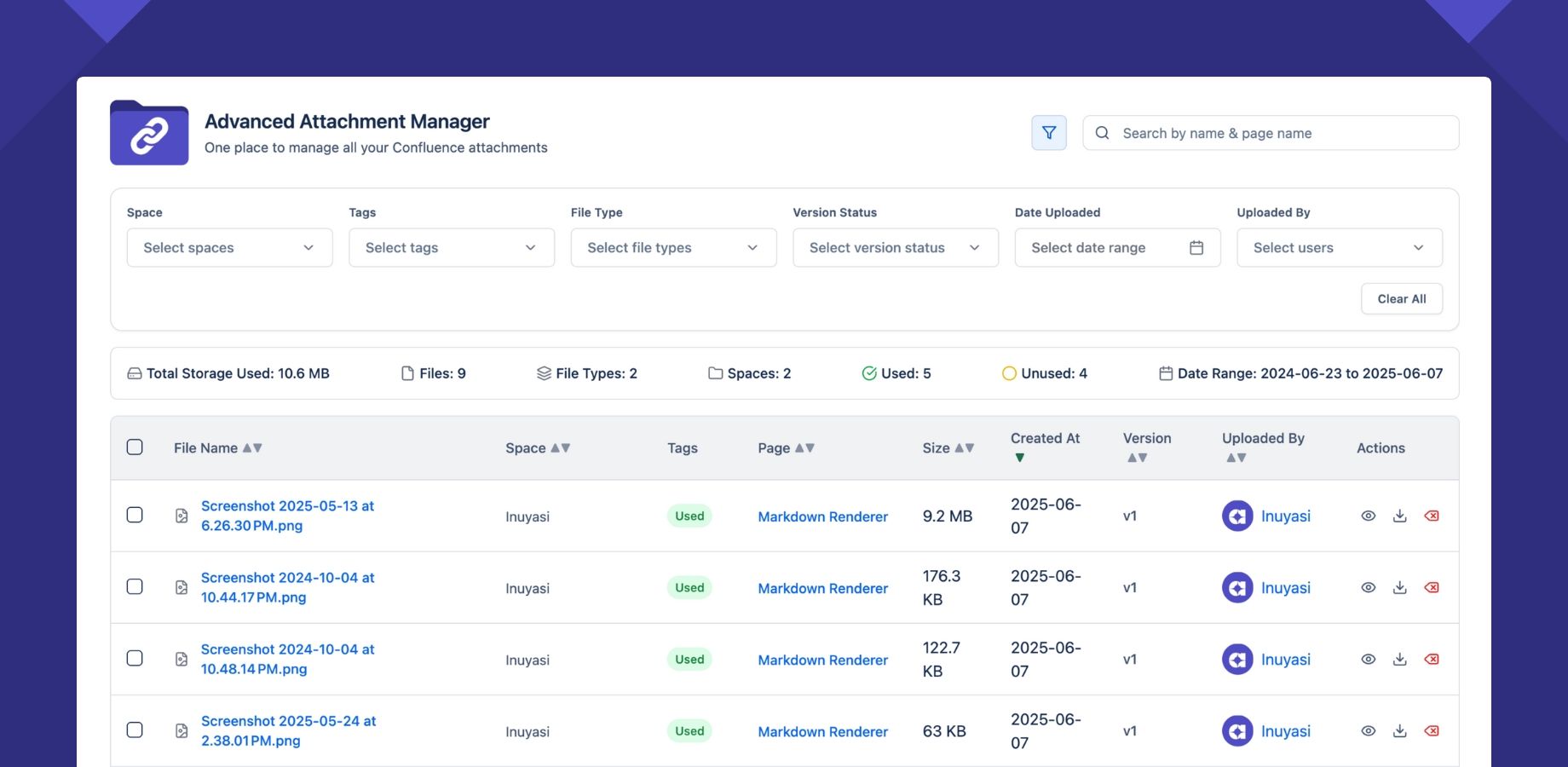1568x767 pixels.
Task: Delete Screenshot 2024-10-04 at 10.48.14 PM.png
Action: [1432, 659]
